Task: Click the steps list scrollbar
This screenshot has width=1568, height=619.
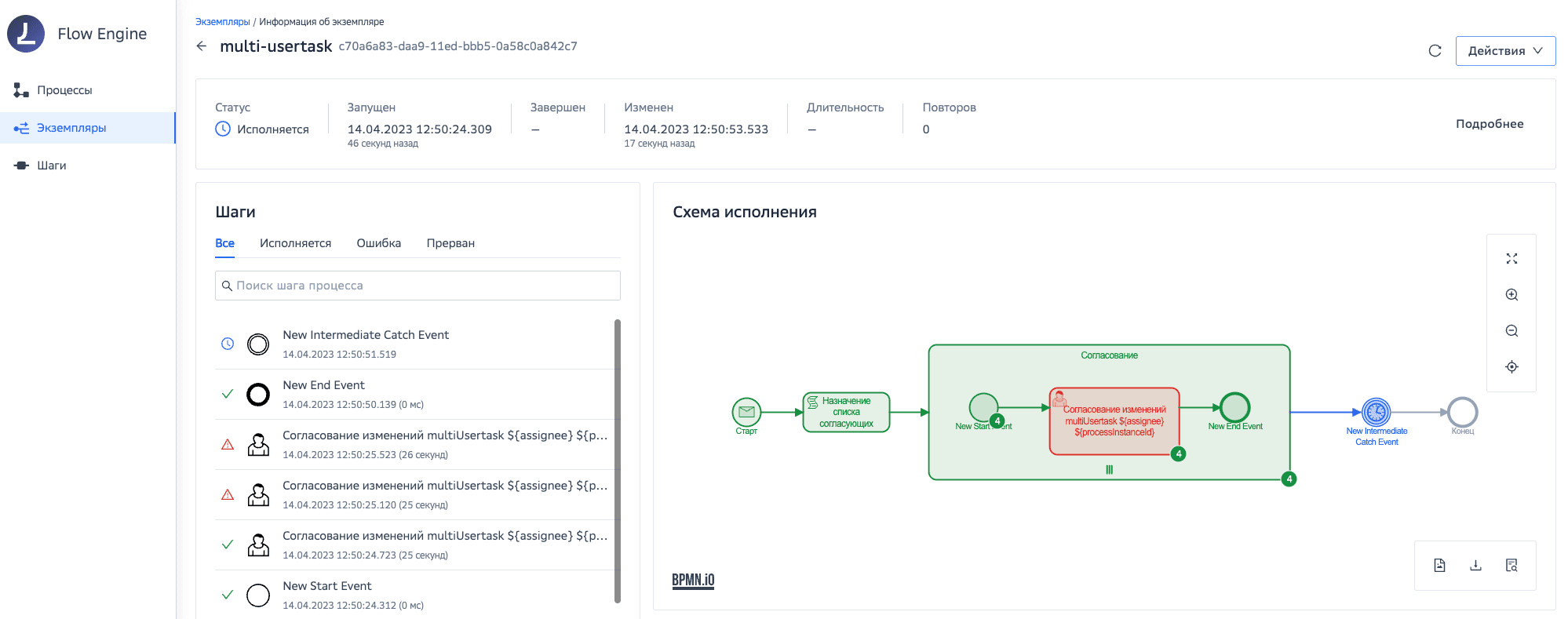Action: coord(618,461)
